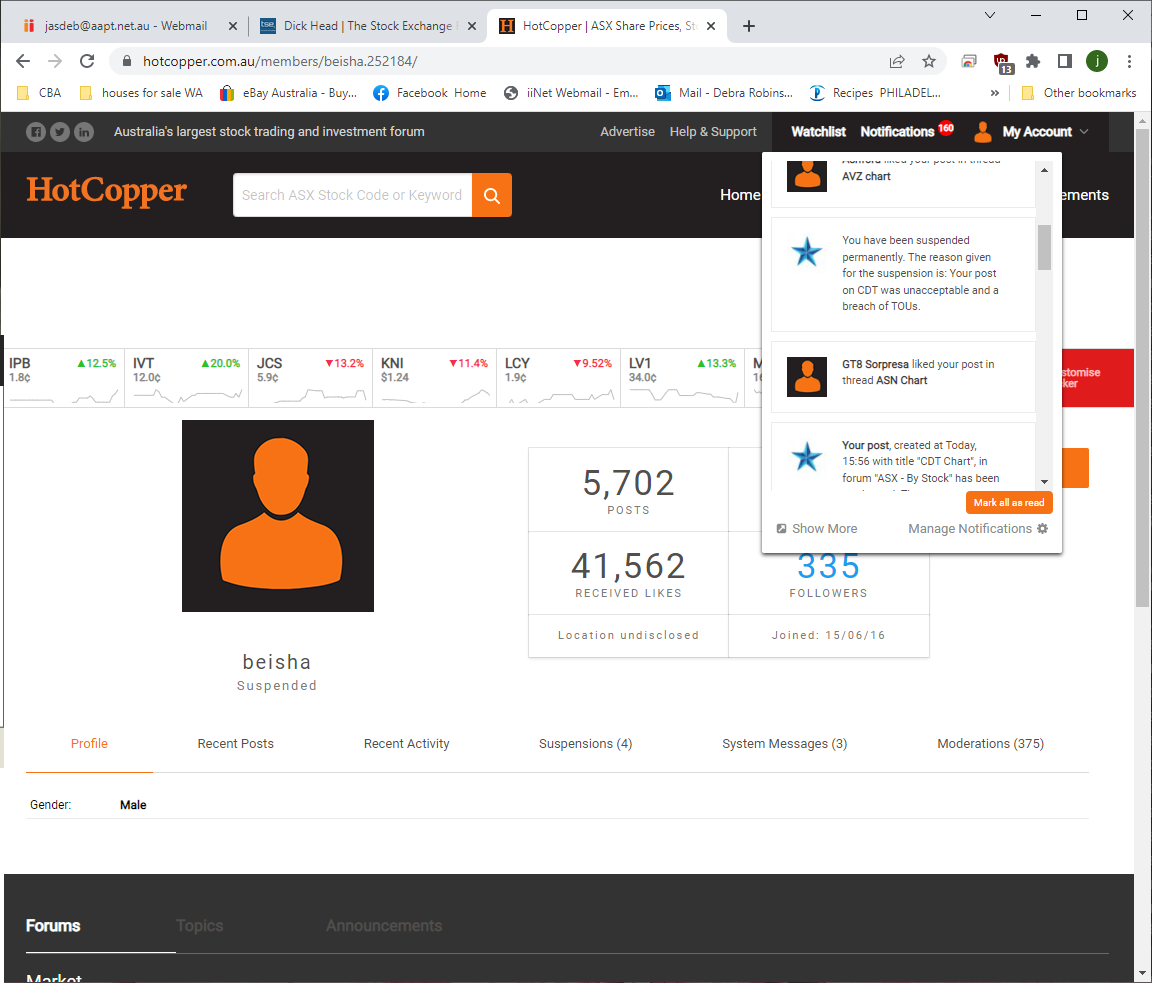Open HotCopper LinkedIn social icon
Viewport: 1152px width, 983px height.
[x=84, y=132]
